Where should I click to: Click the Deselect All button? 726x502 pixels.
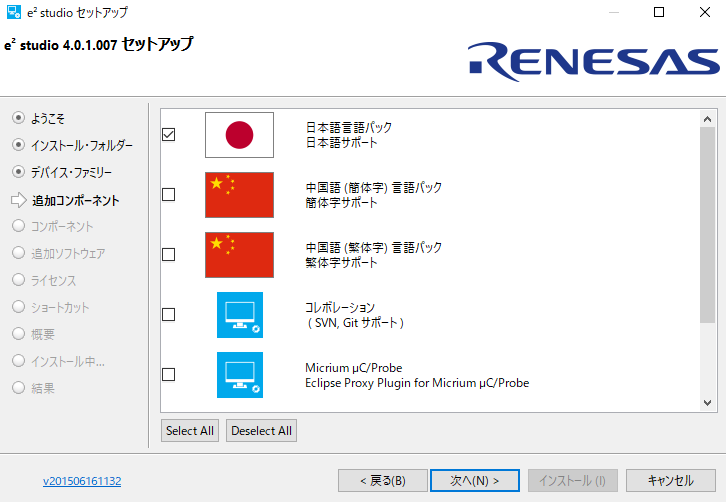click(261, 431)
